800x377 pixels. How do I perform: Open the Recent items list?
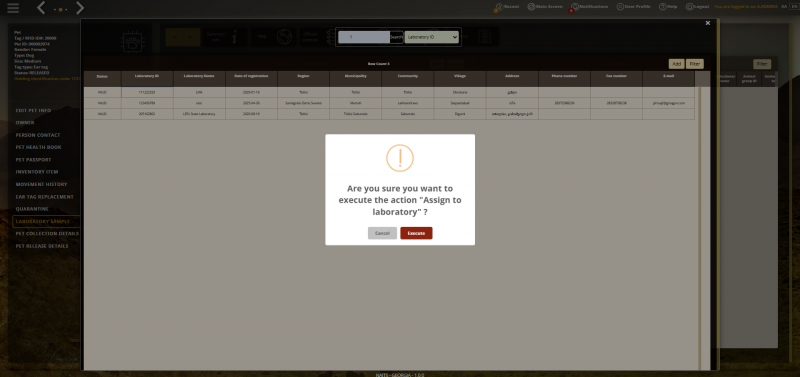(x=507, y=7)
